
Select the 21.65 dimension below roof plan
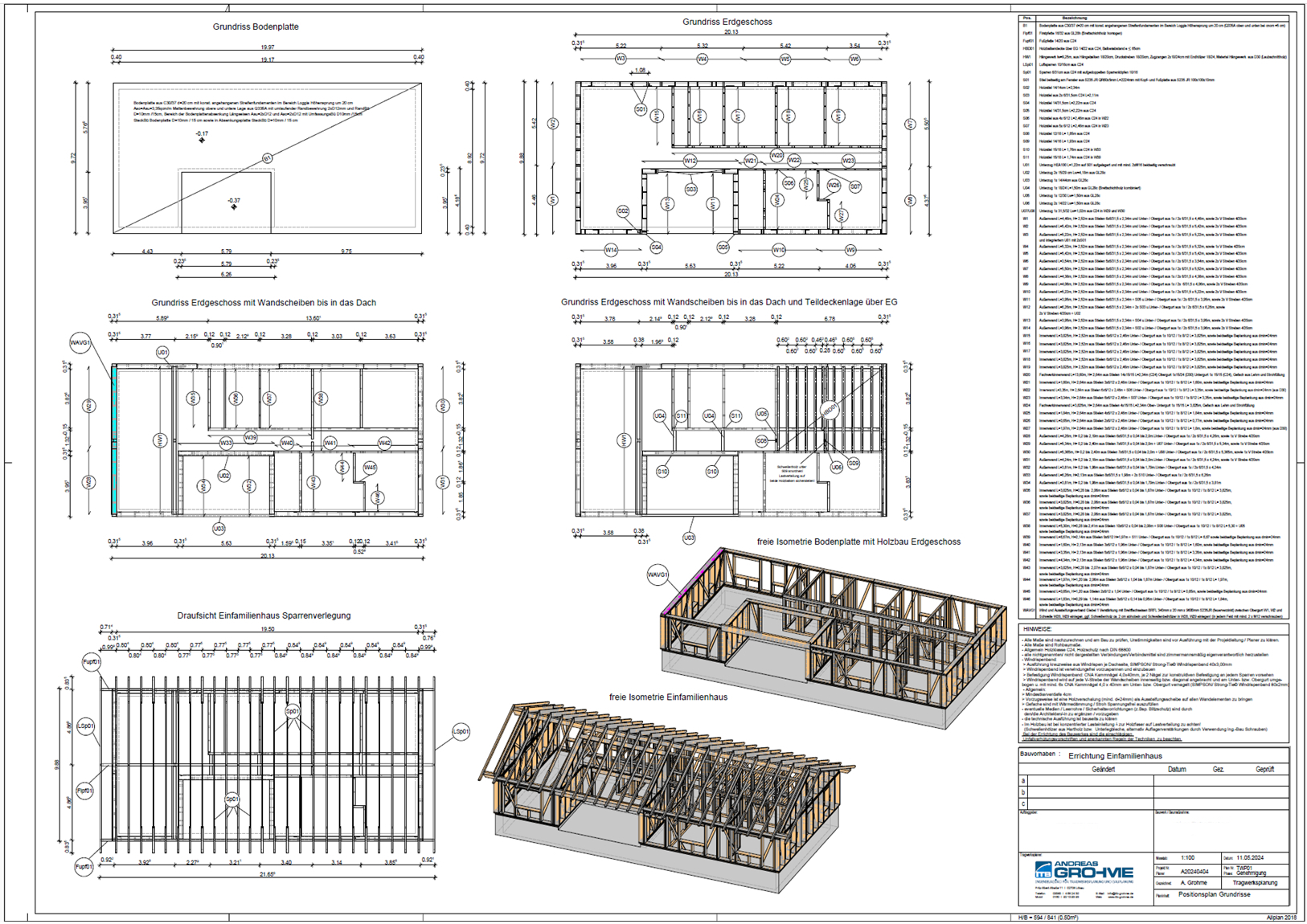click(x=268, y=873)
